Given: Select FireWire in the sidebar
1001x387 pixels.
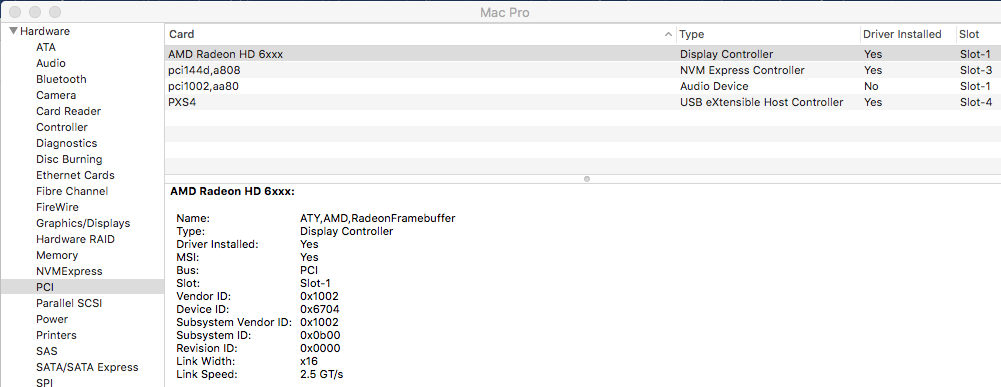Looking at the screenshot, I should (x=57, y=207).
